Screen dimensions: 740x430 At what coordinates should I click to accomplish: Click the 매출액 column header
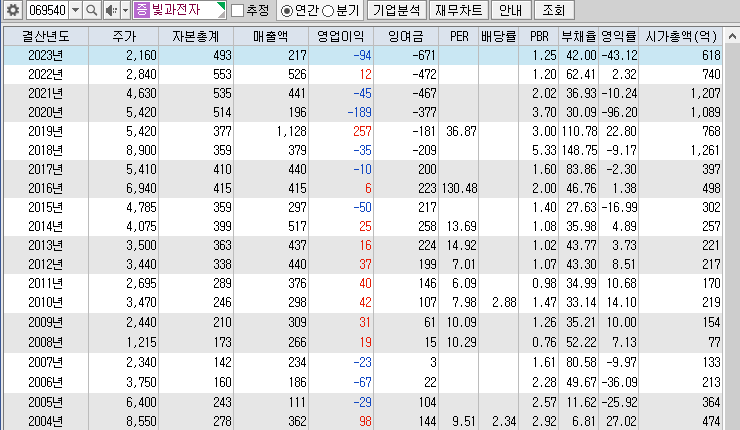pyautogui.click(x=271, y=36)
